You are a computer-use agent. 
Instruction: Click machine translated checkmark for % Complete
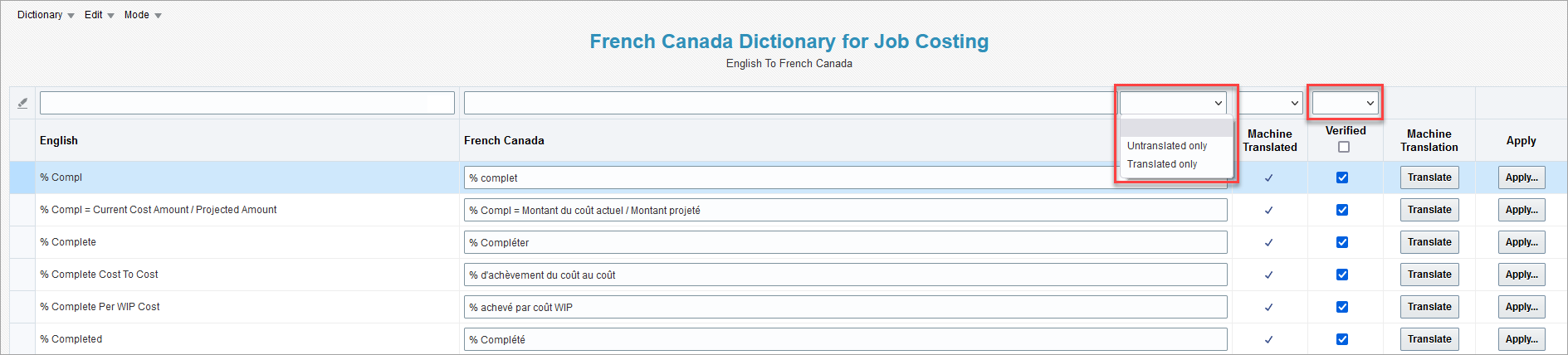coord(1268,242)
